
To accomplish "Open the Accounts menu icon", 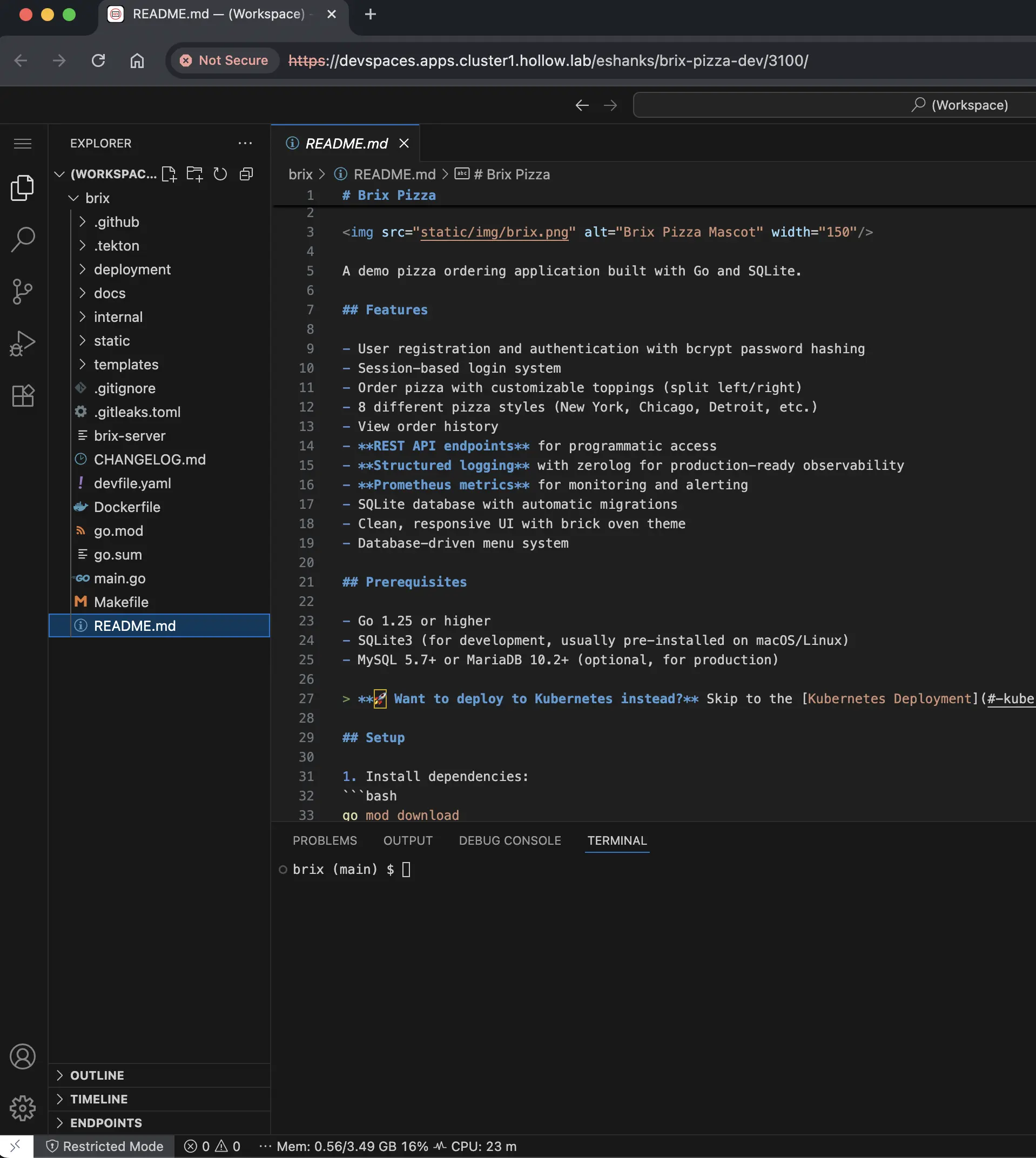I will [23, 1056].
